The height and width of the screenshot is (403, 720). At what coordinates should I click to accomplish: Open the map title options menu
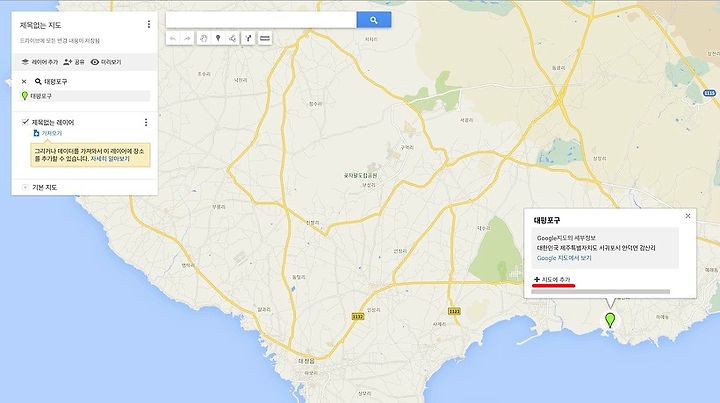tap(149, 24)
